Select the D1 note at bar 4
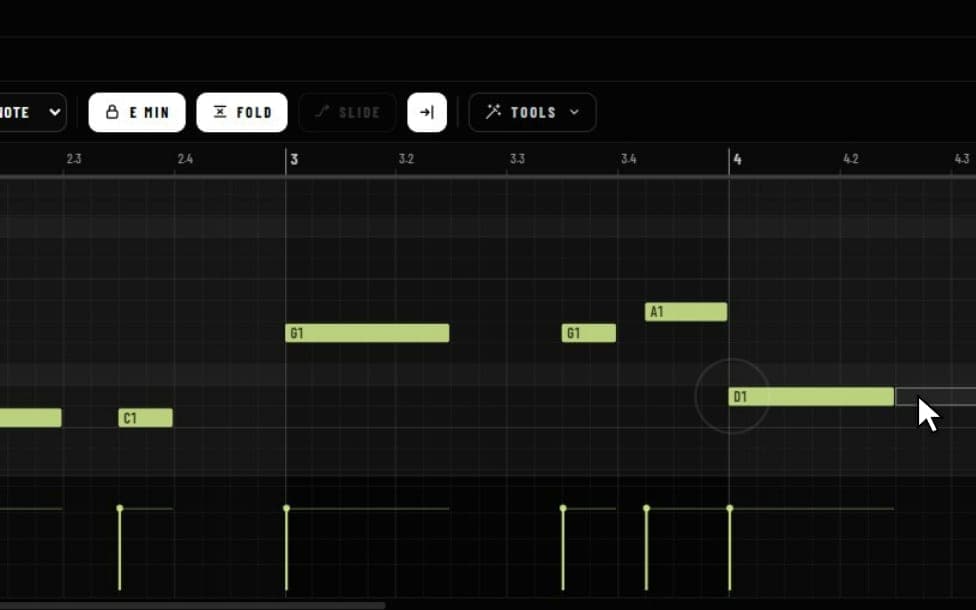The height and width of the screenshot is (610, 976). pyautogui.click(x=811, y=396)
